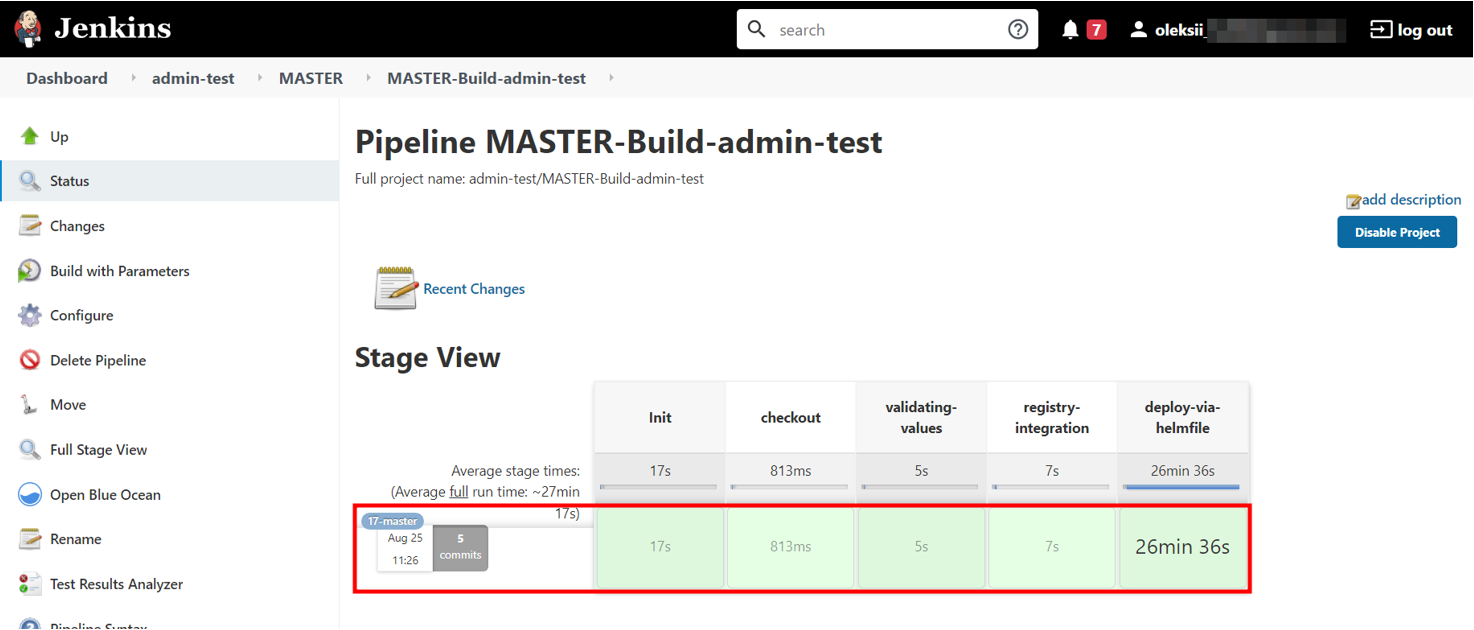
Task: Click the Move icon in sidebar
Action: pyautogui.click(x=30, y=404)
